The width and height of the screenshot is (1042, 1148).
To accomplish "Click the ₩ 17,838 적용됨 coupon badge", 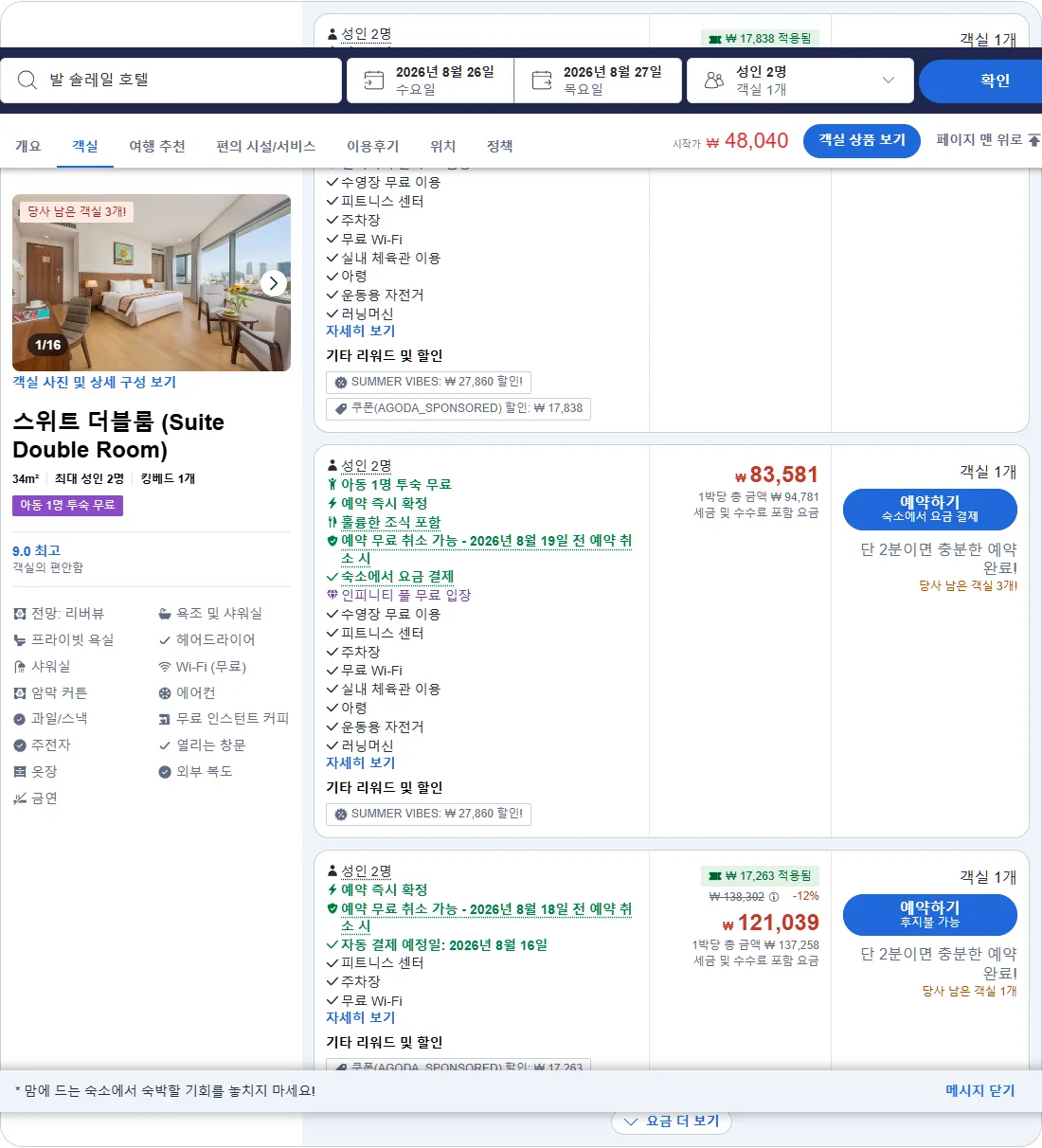I will coord(761,39).
